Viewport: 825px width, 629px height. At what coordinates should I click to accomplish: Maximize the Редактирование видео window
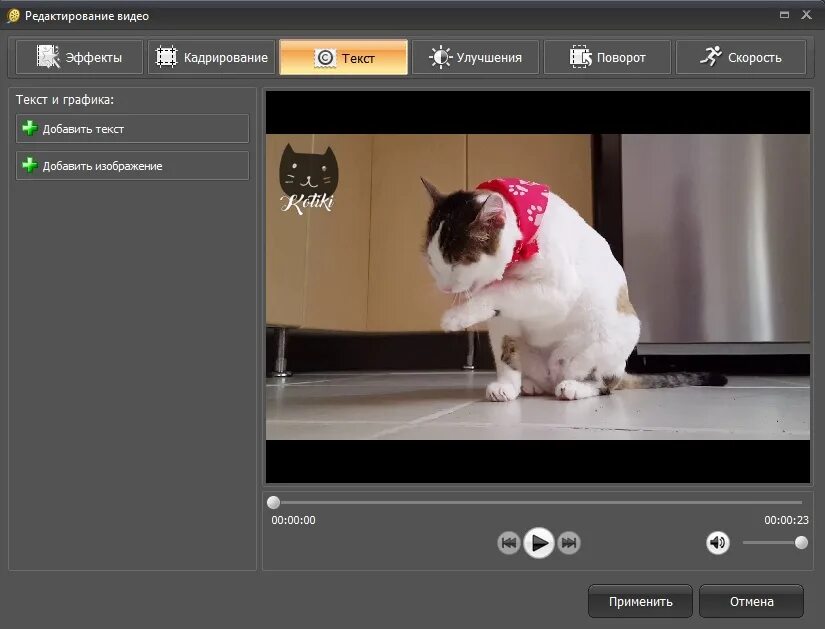coord(784,15)
